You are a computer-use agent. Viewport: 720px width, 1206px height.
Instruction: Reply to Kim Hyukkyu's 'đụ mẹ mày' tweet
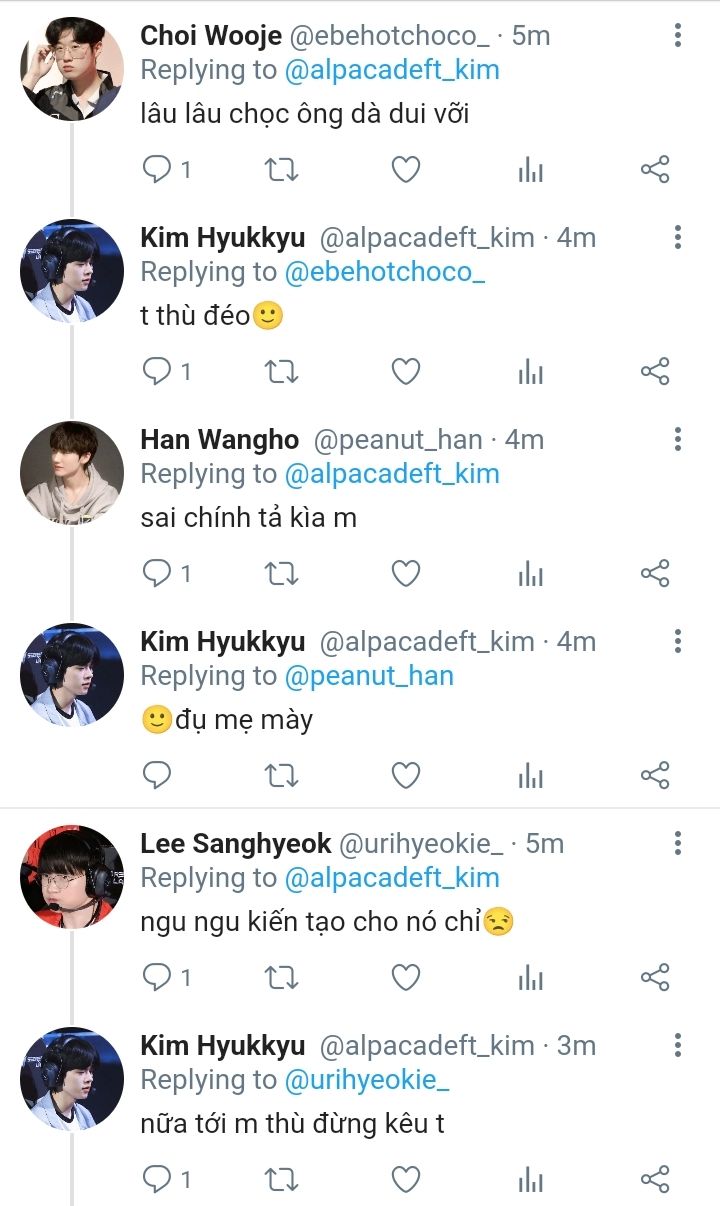click(x=158, y=775)
